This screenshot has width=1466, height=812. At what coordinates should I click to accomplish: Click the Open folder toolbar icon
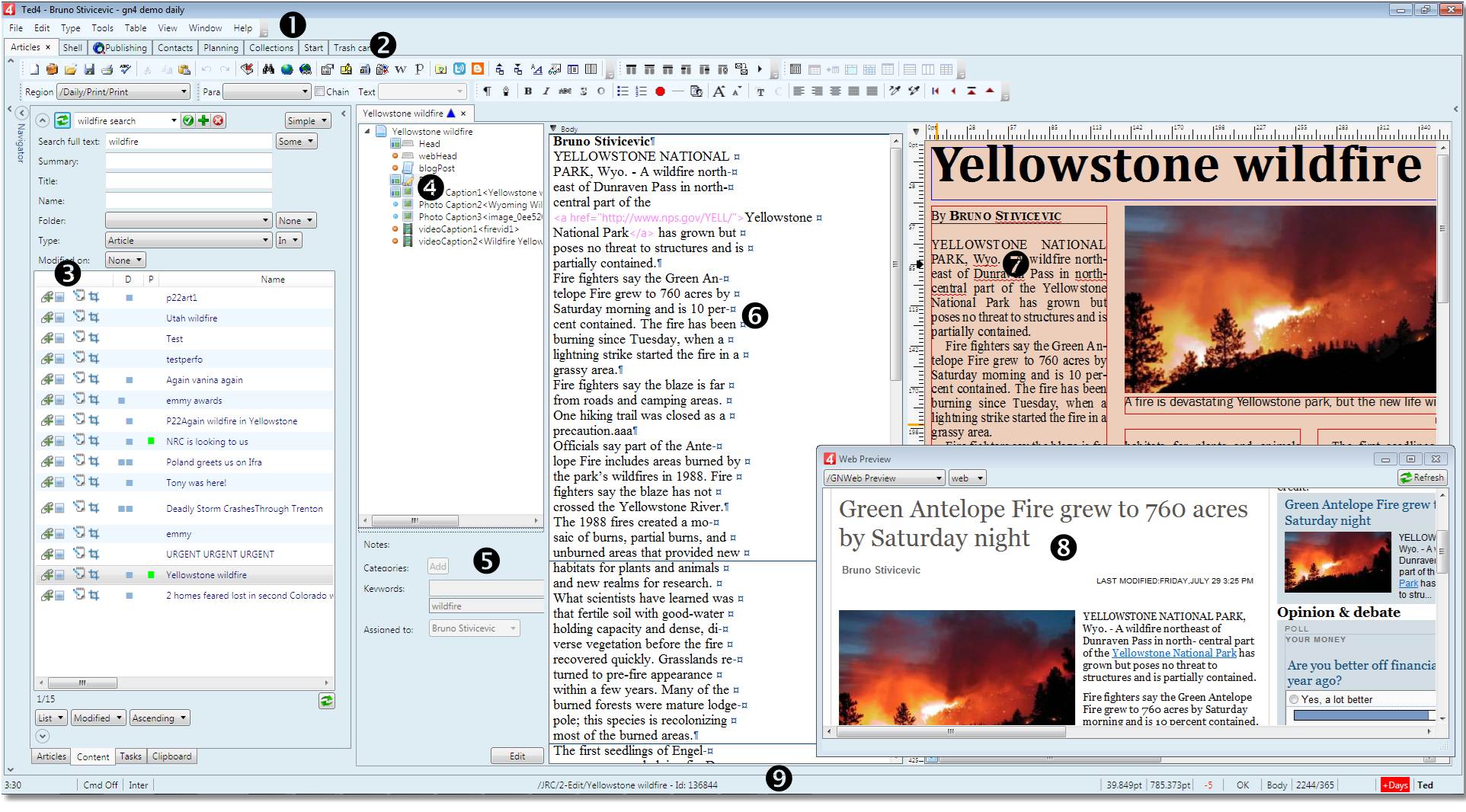pos(71,69)
